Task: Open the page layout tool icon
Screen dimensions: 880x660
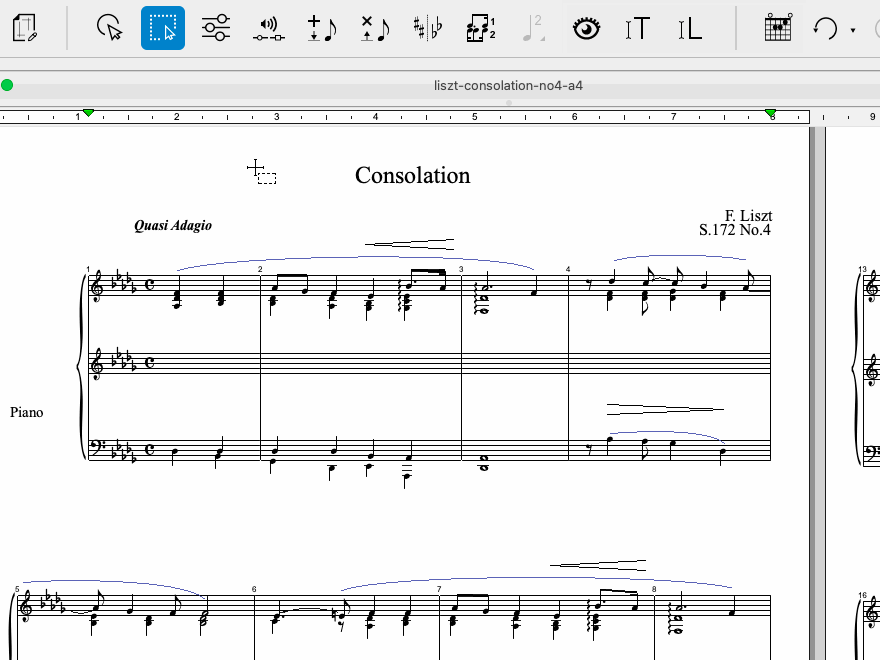Action: tap(26, 28)
